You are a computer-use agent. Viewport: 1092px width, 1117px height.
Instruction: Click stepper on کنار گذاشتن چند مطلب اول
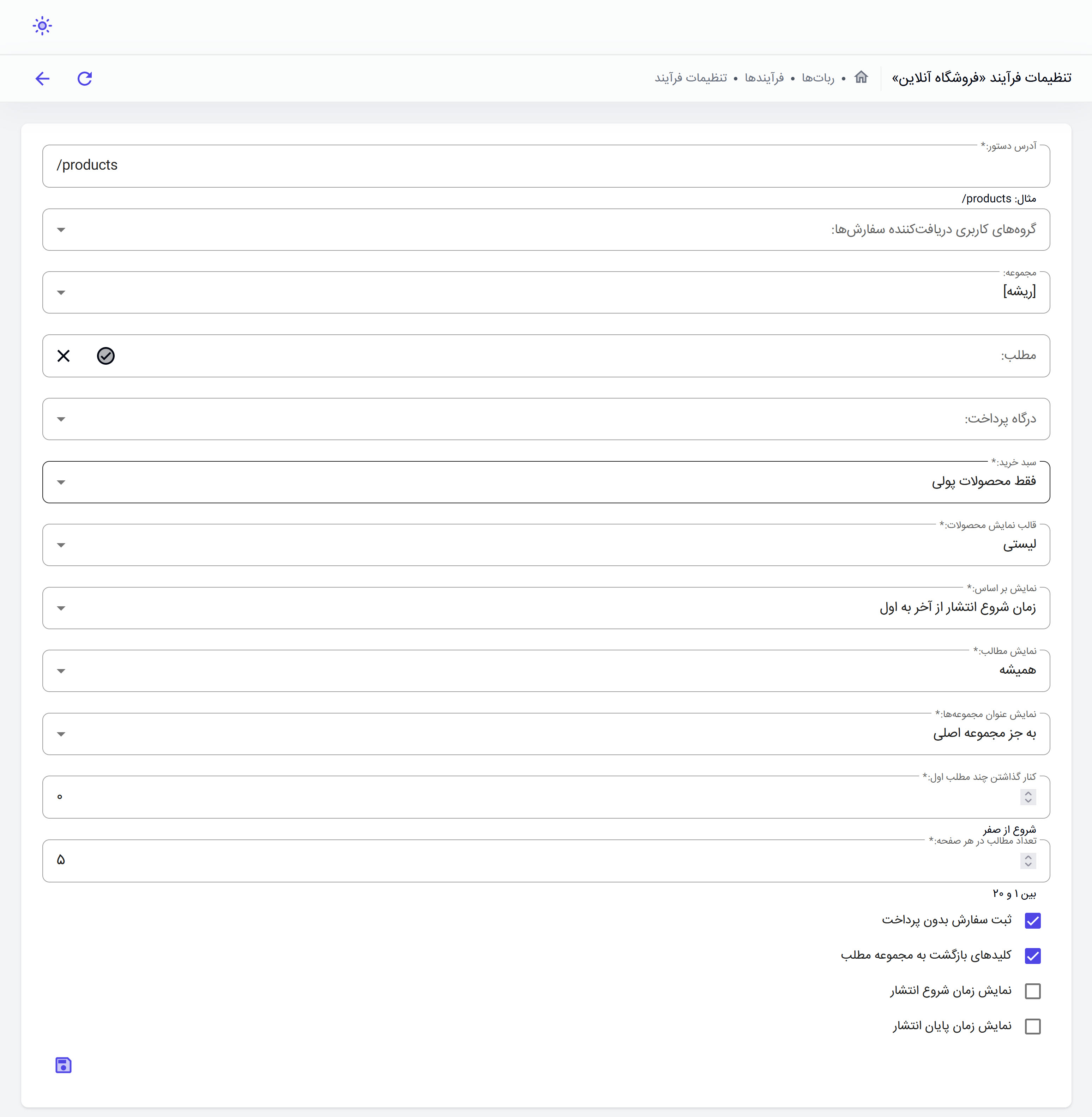coord(1028,797)
